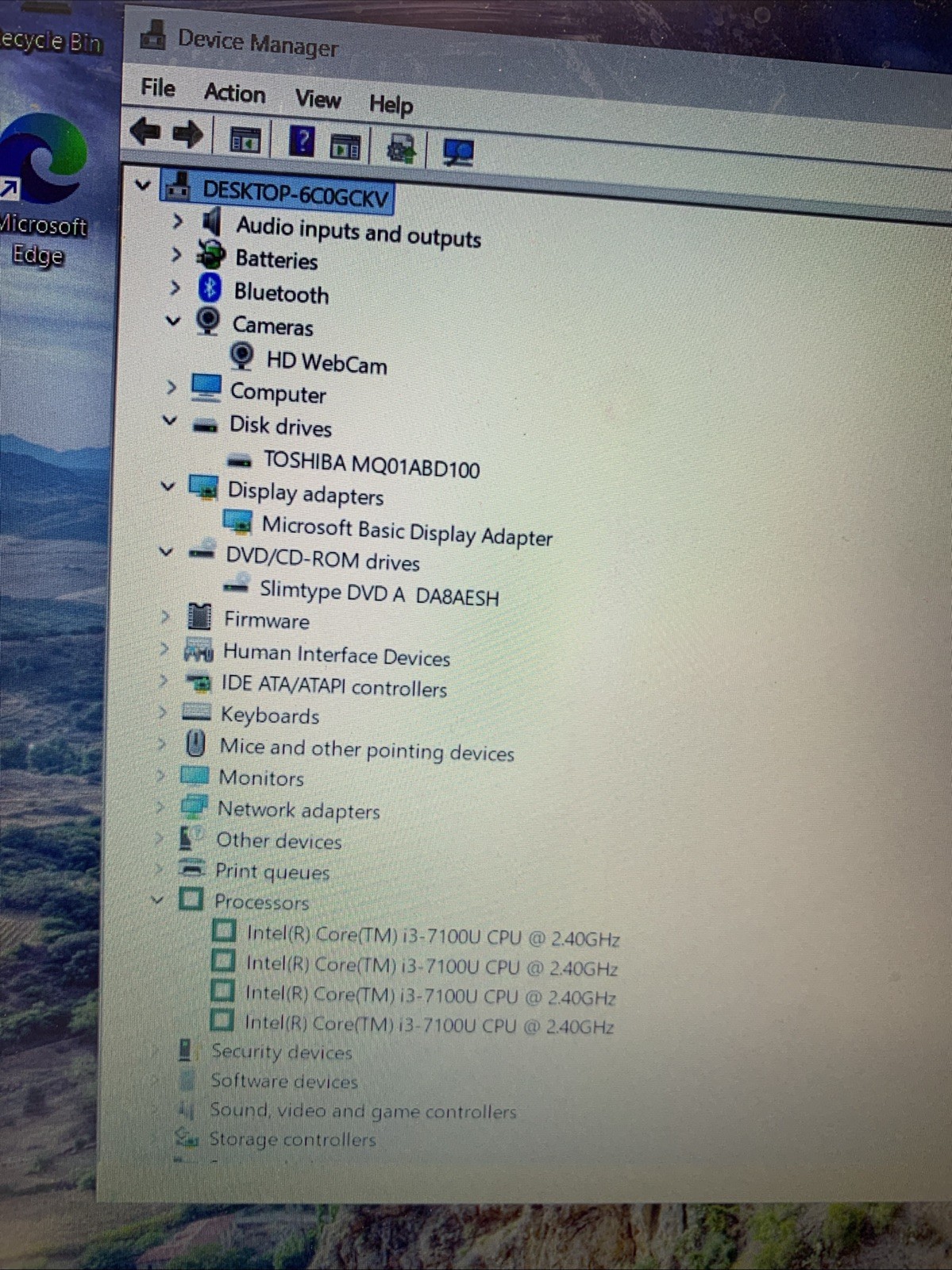952x1270 pixels.
Task: Click the Forward arrow toolbar button
Action: click(x=187, y=134)
